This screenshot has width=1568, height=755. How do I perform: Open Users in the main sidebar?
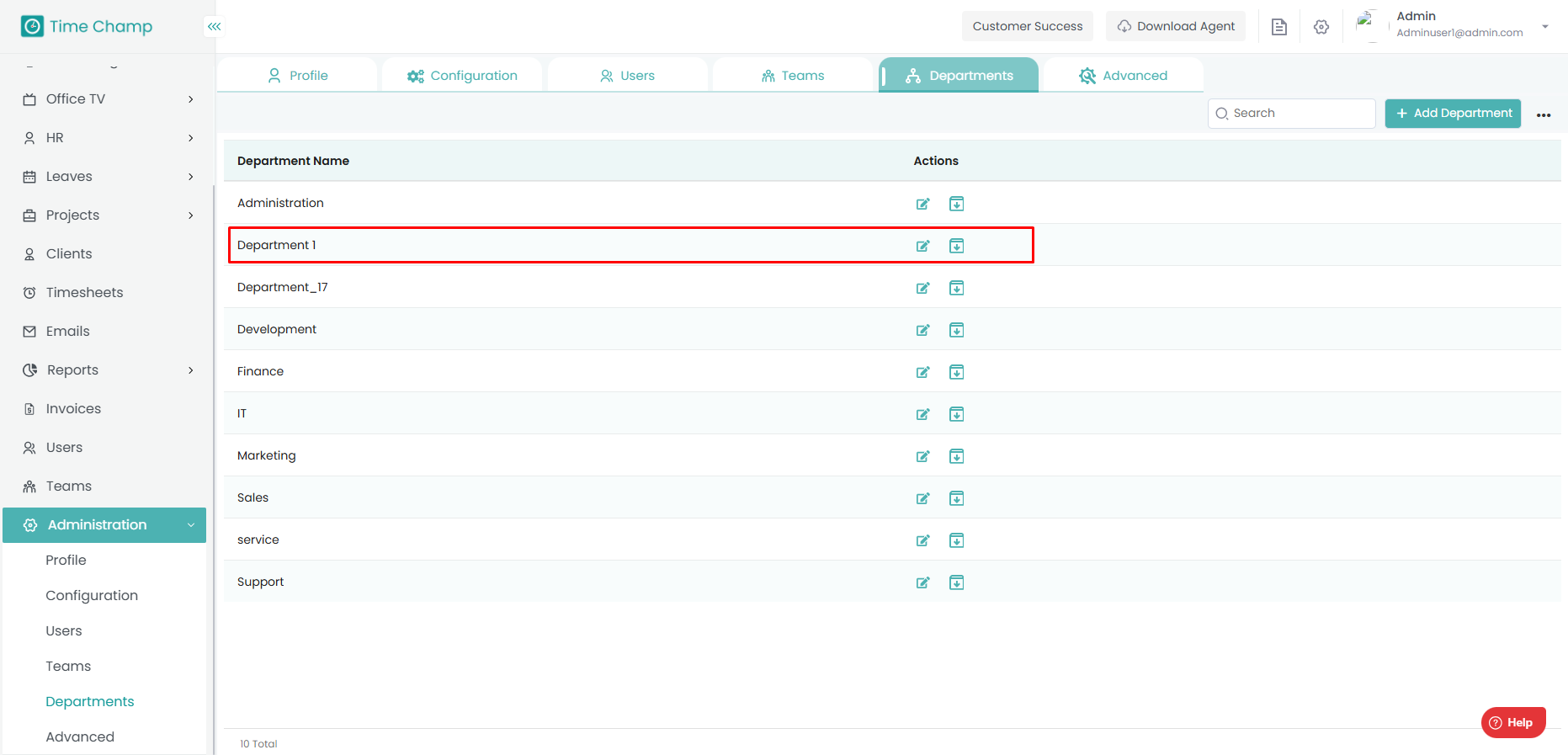(64, 448)
